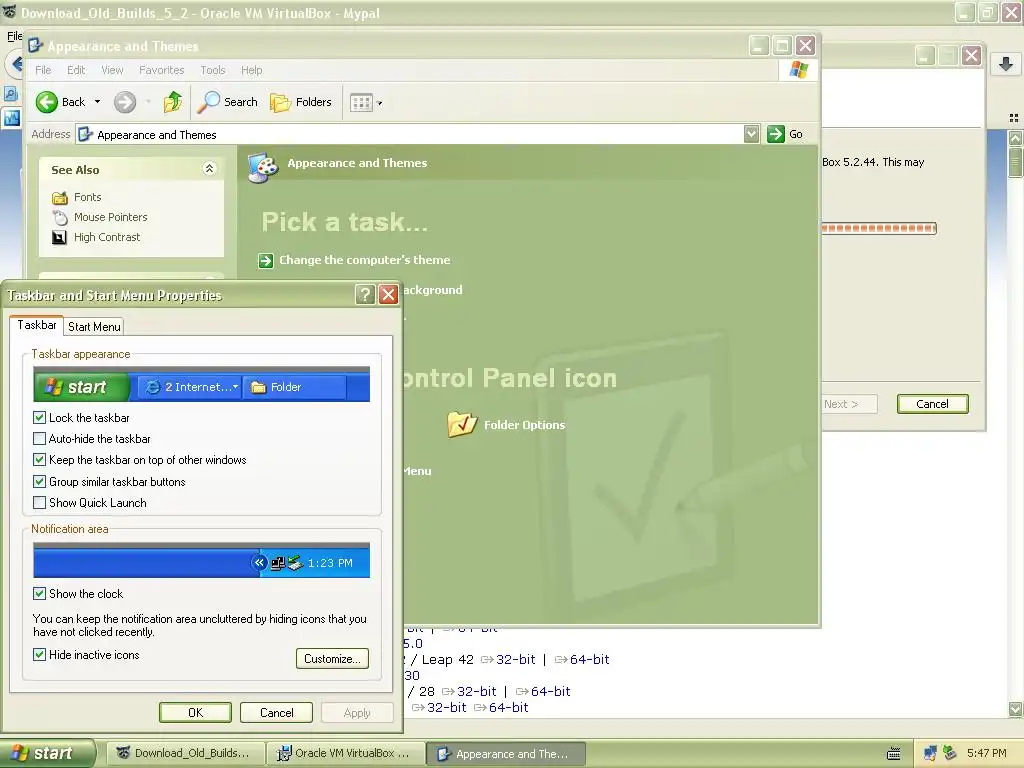Switch to Oracle VM VirtualBox taskbar button

pos(345,753)
